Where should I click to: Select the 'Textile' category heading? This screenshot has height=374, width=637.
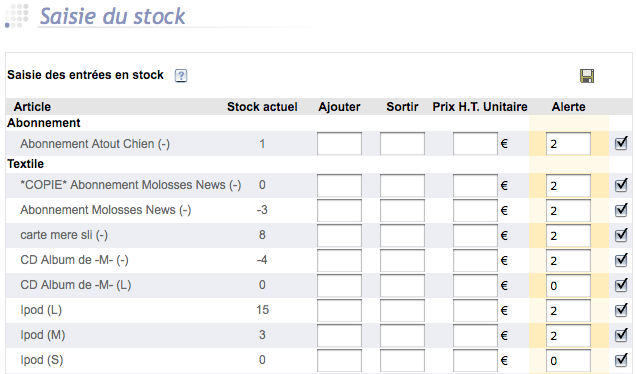pyautogui.click(x=26, y=164)
